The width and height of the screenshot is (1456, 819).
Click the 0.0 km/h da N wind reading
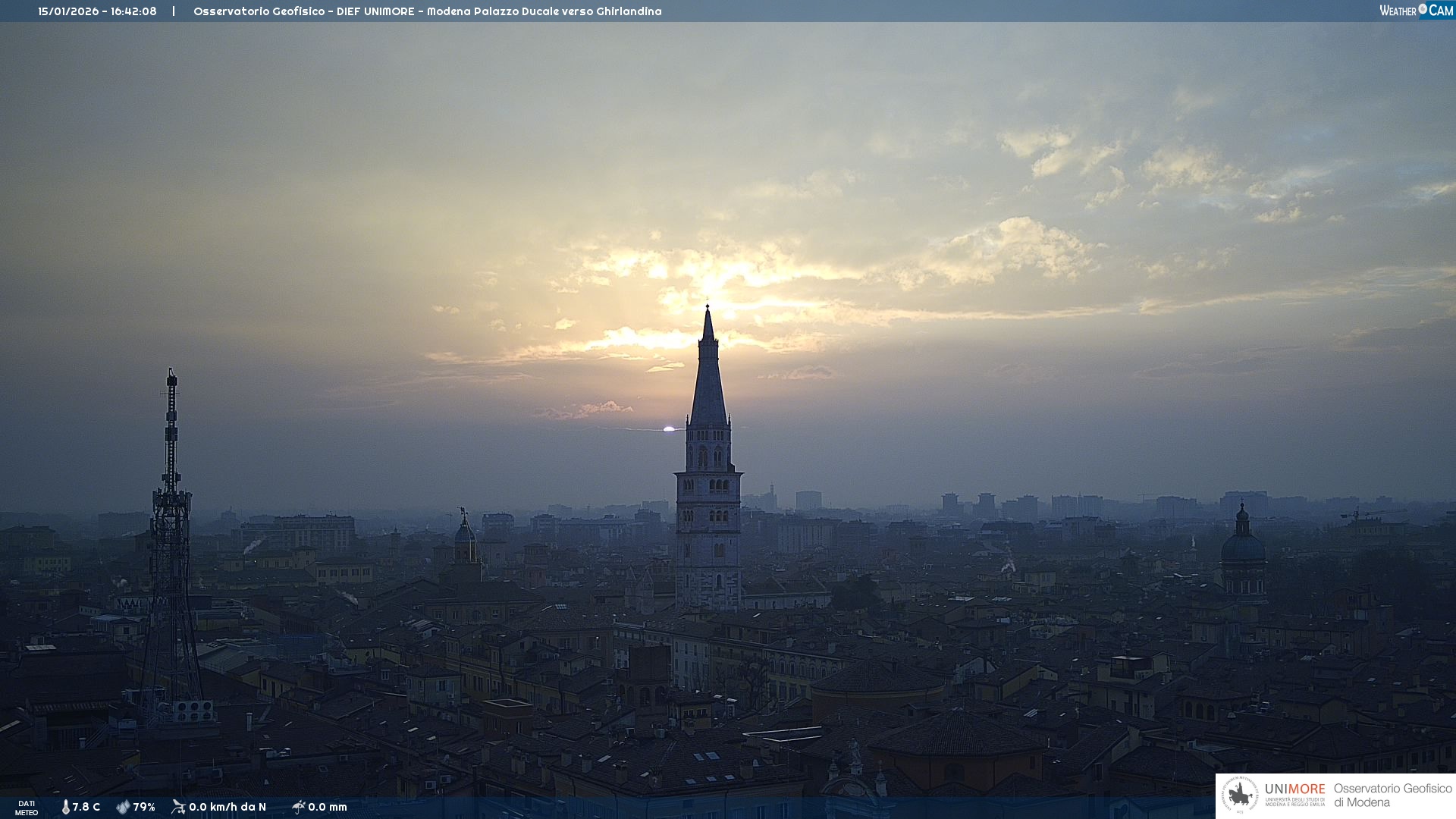coord(227,807)
